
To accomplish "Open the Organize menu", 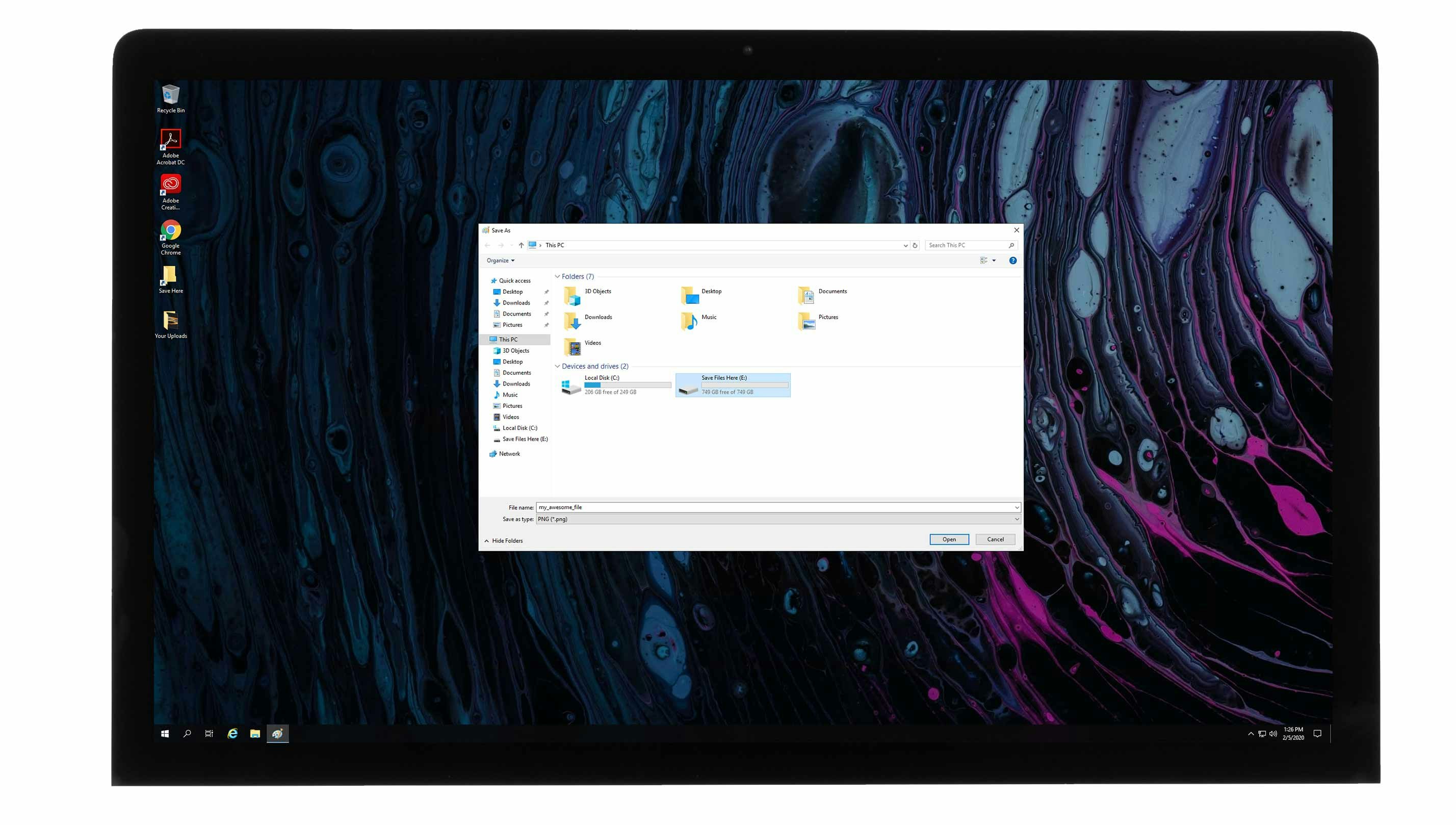I will [x=500, y=261].
